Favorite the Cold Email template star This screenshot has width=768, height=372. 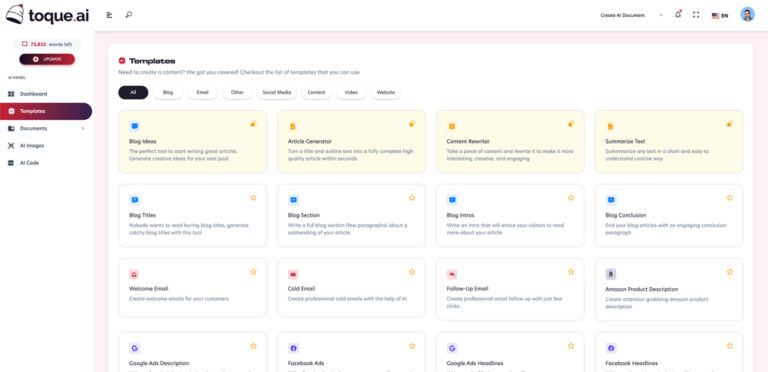click(412, 272)
